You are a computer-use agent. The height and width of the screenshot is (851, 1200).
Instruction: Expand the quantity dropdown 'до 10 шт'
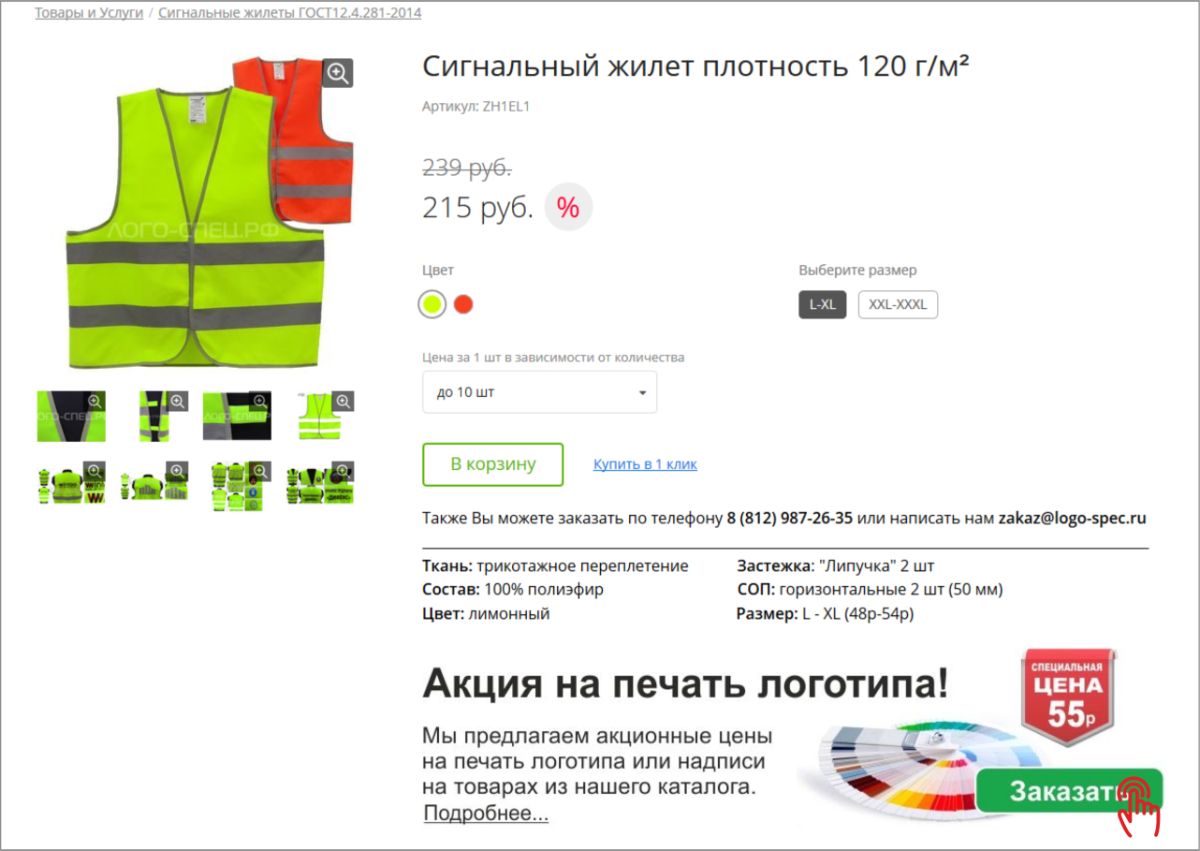[540, 392]
